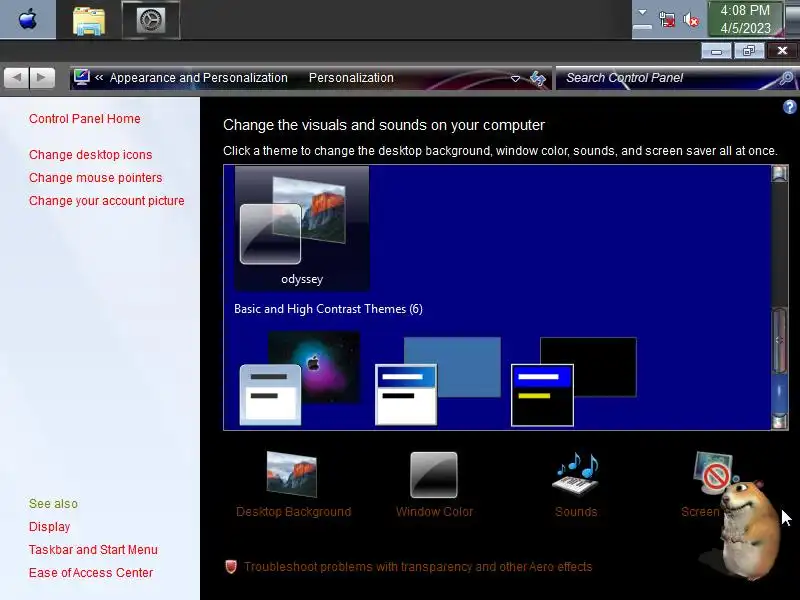Open the Apple logo start button
The width and height of the screenshot is (800, 600).
(x=28, y=19)
